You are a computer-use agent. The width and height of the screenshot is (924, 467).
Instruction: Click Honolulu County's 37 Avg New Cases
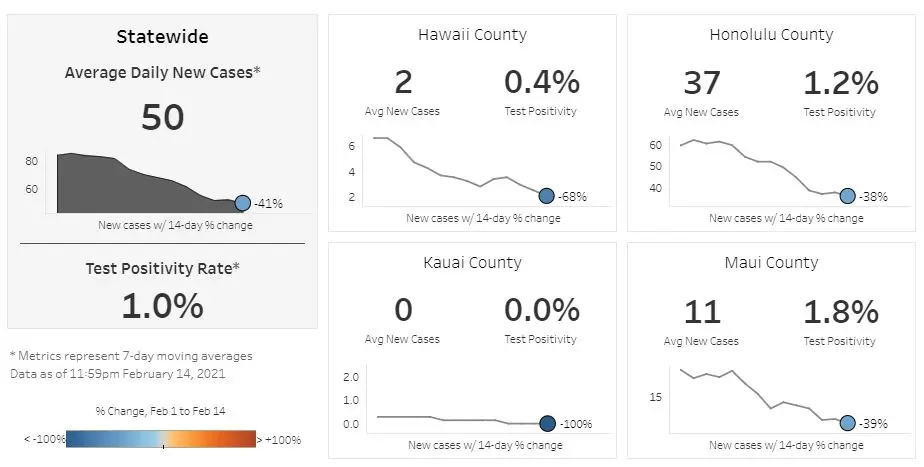pos(702,83)
